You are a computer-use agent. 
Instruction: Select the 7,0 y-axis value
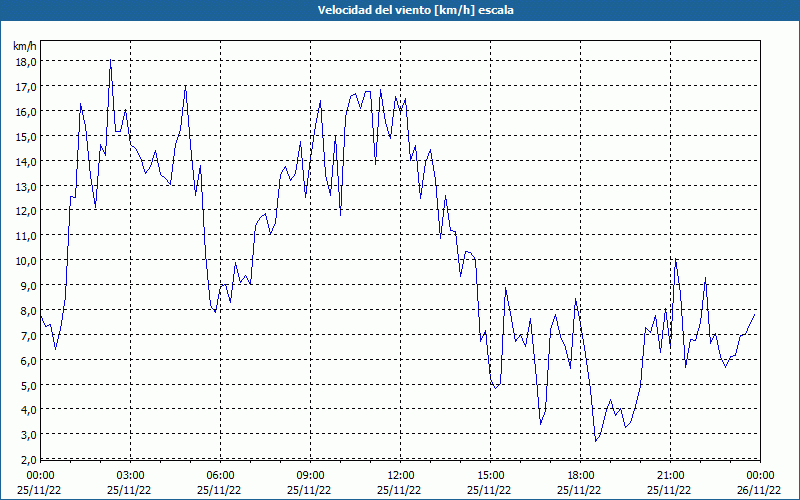(x=29, y=336)
